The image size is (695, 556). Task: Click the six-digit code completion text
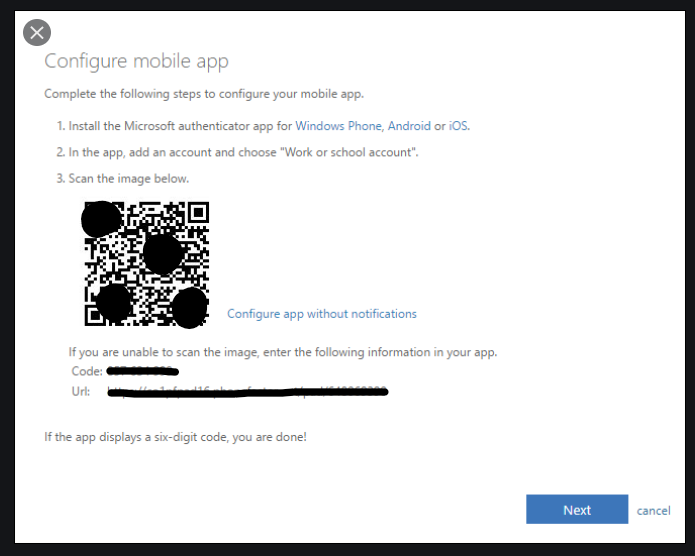(176, 437)
